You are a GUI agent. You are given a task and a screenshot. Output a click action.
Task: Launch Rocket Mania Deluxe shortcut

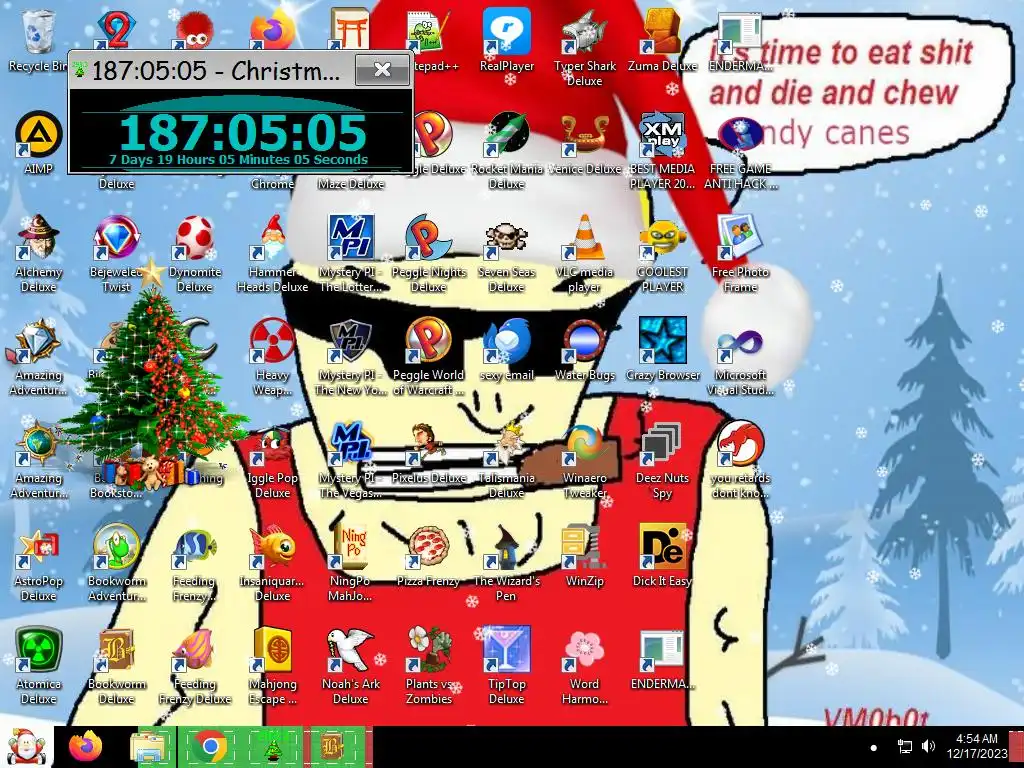[x=507, y=150]
